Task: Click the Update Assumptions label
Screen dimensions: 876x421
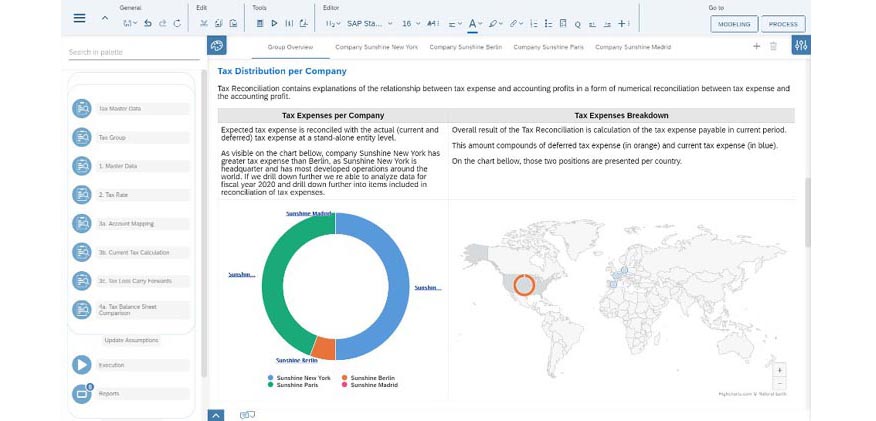Action: pyautogui.click(x=131, y=340)
